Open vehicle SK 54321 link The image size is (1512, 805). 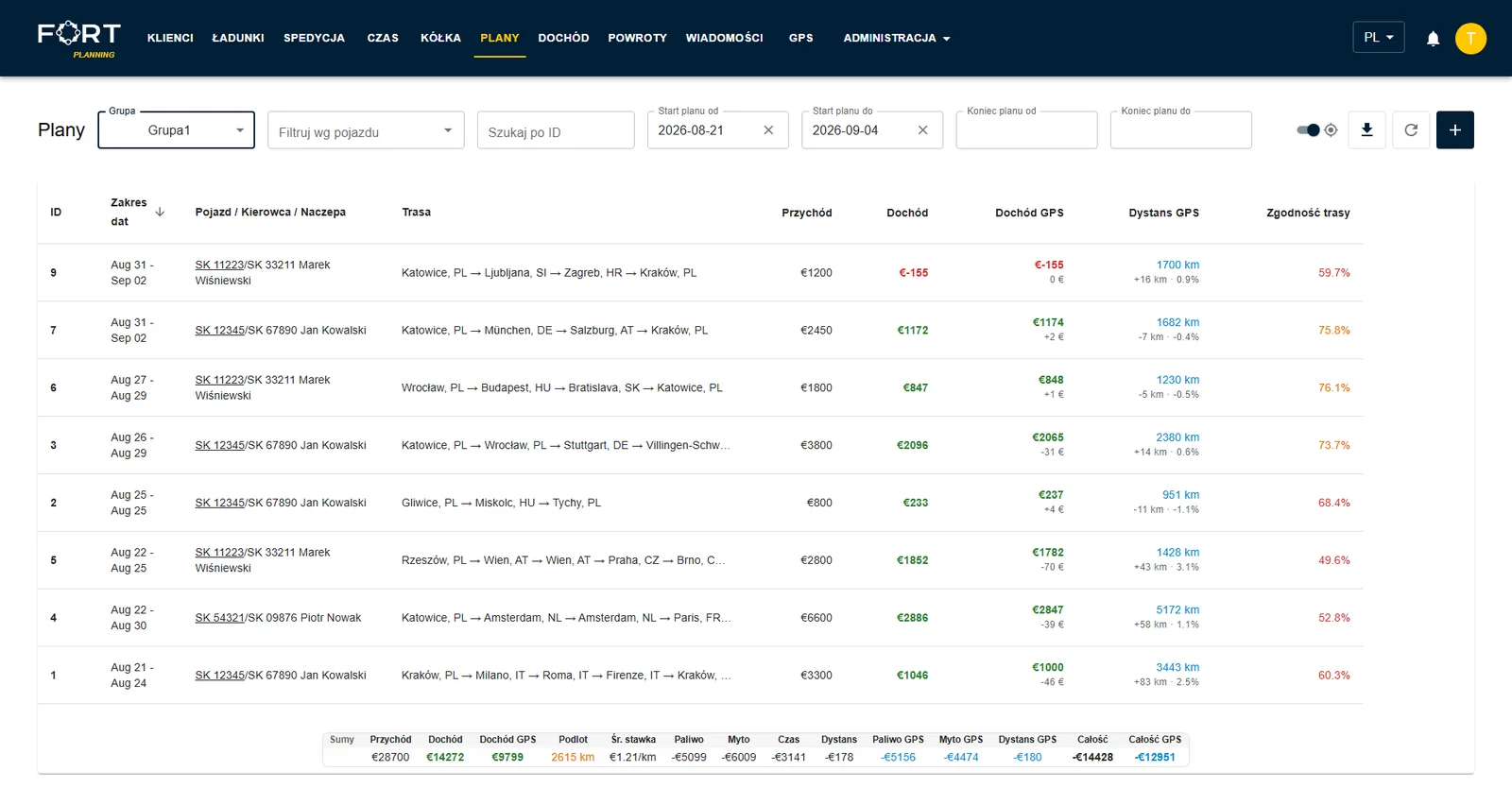pyautogui.click(x=219, y=618)
